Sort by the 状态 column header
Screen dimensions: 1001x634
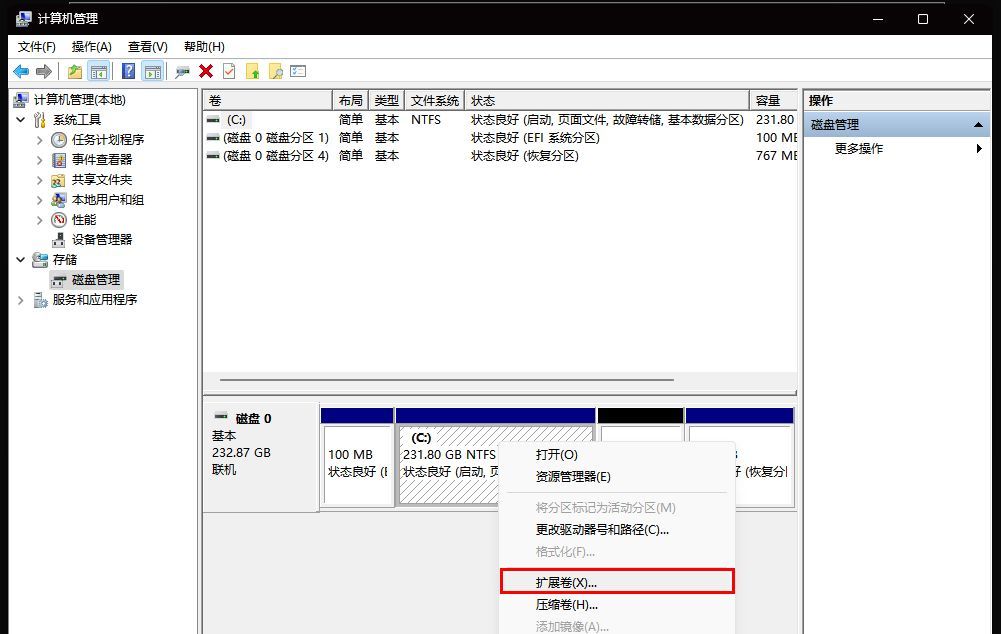click(607, 100)
